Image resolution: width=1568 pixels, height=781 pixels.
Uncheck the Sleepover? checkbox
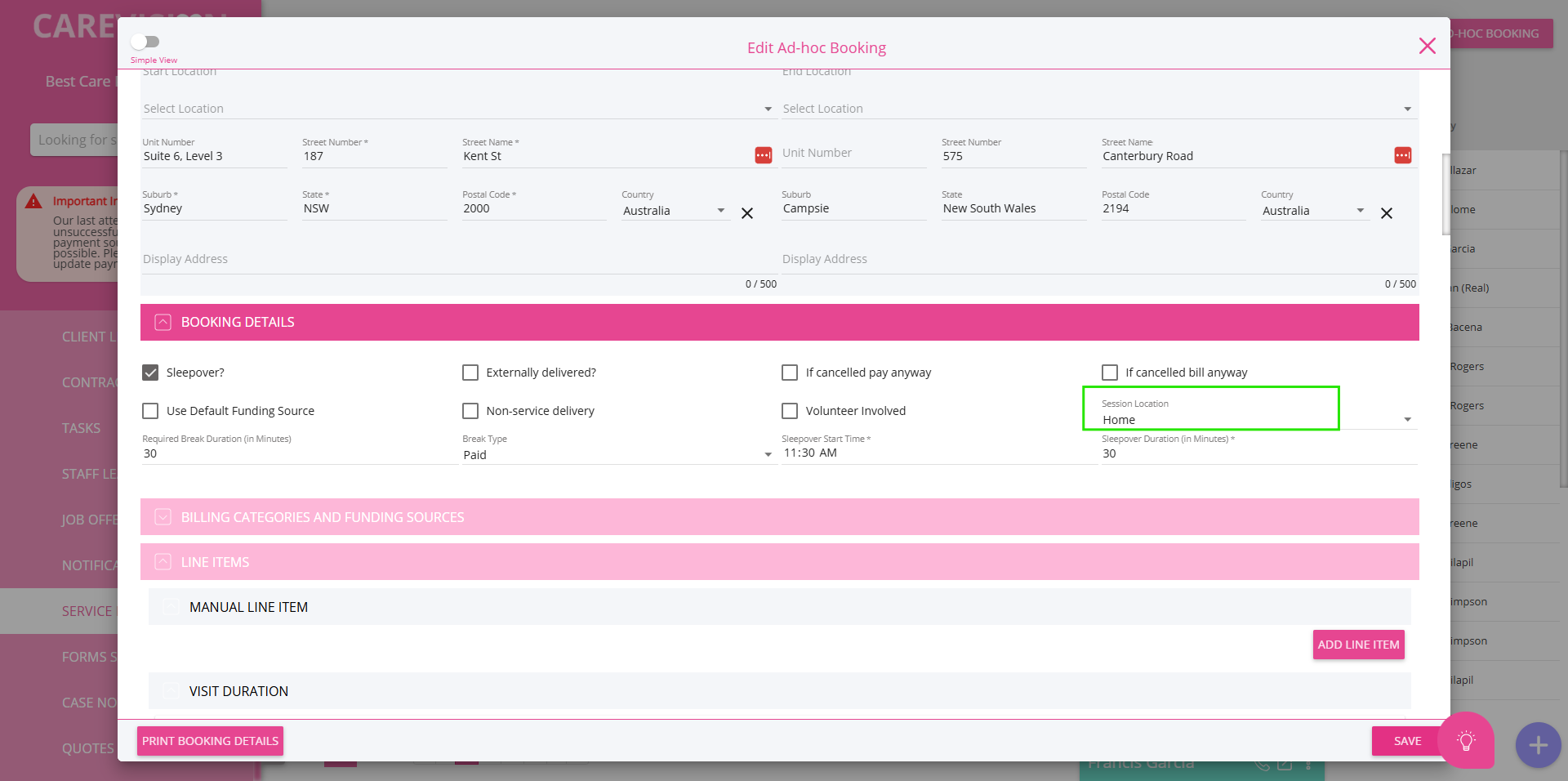point(150,373)
